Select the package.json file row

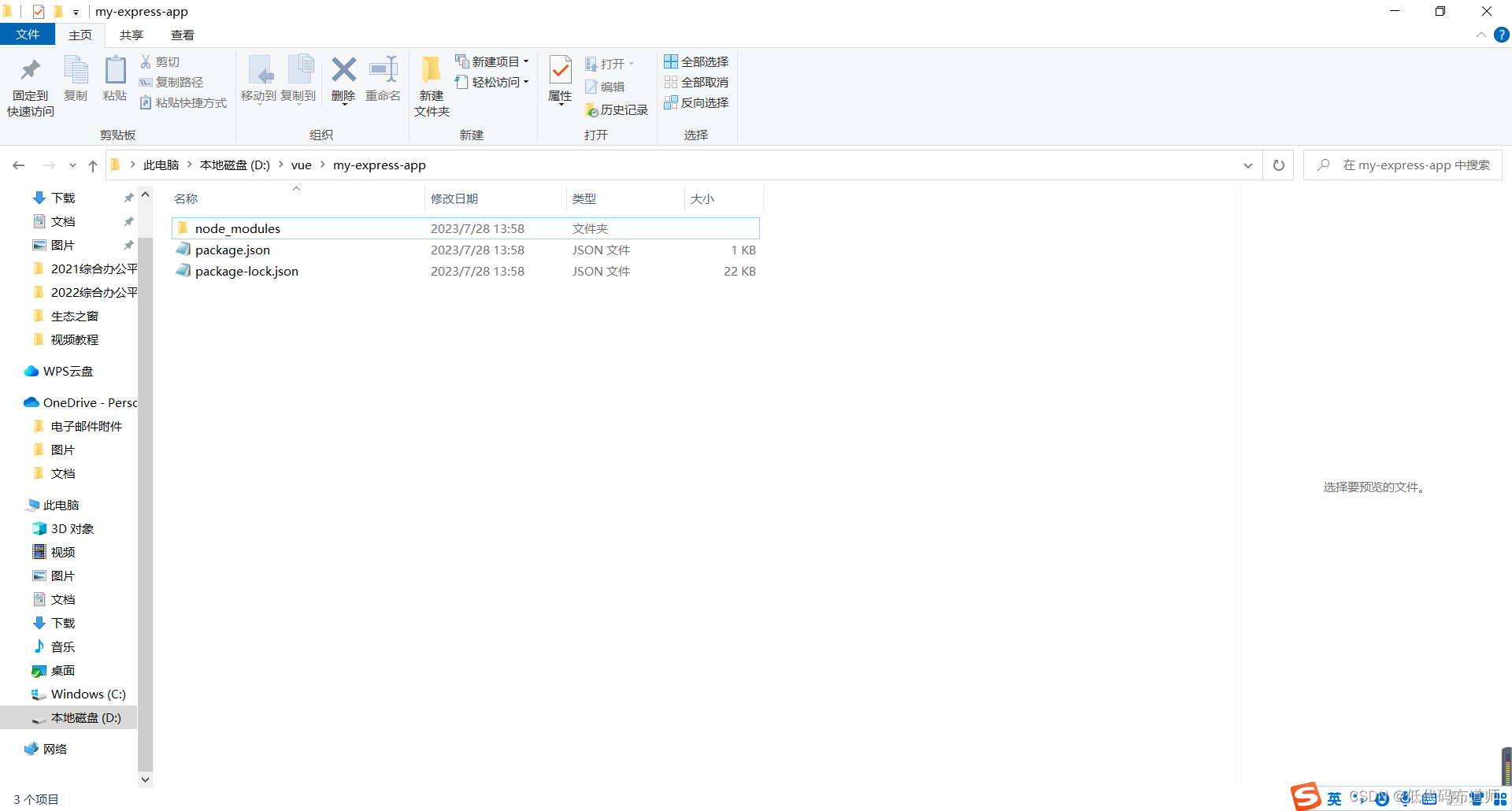465,250
